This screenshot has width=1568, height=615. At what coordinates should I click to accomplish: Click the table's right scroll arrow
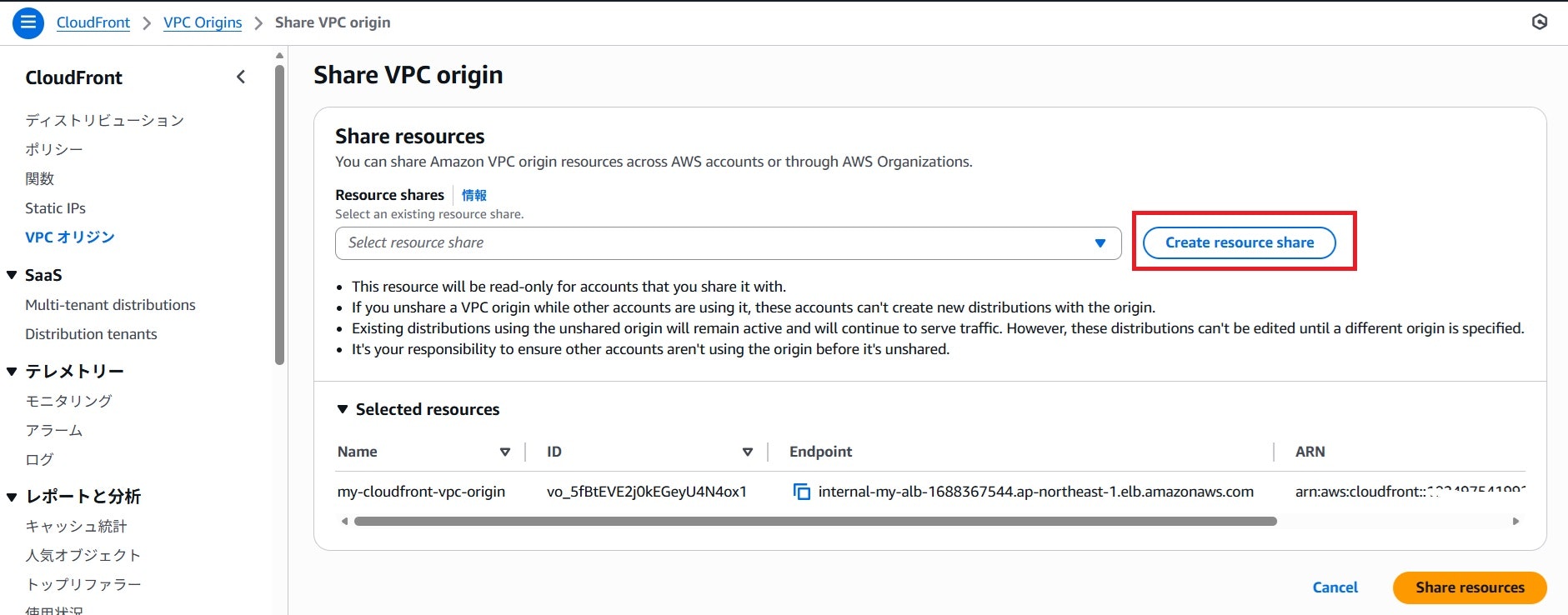point(1516,521)
